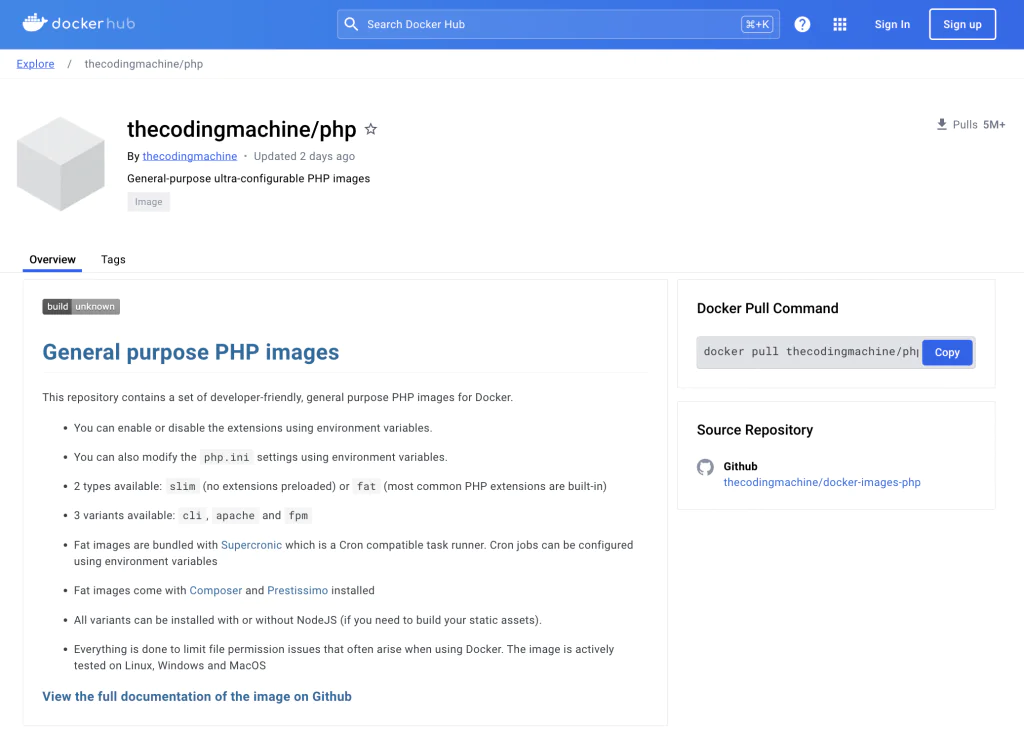Open the Explore breadcrumb link
The image size is (1024, 732).
(35, 63)
